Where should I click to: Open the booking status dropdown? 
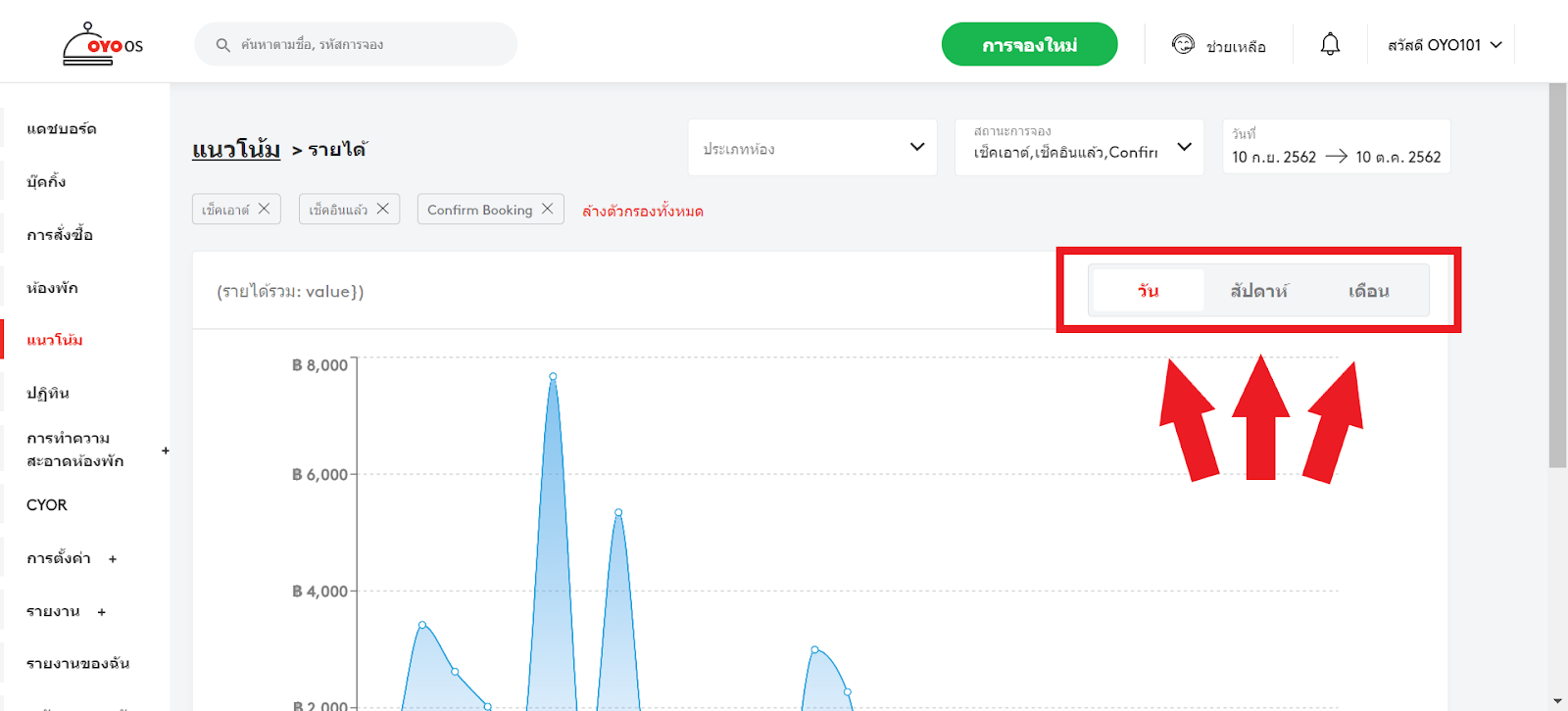[1079, 148]
